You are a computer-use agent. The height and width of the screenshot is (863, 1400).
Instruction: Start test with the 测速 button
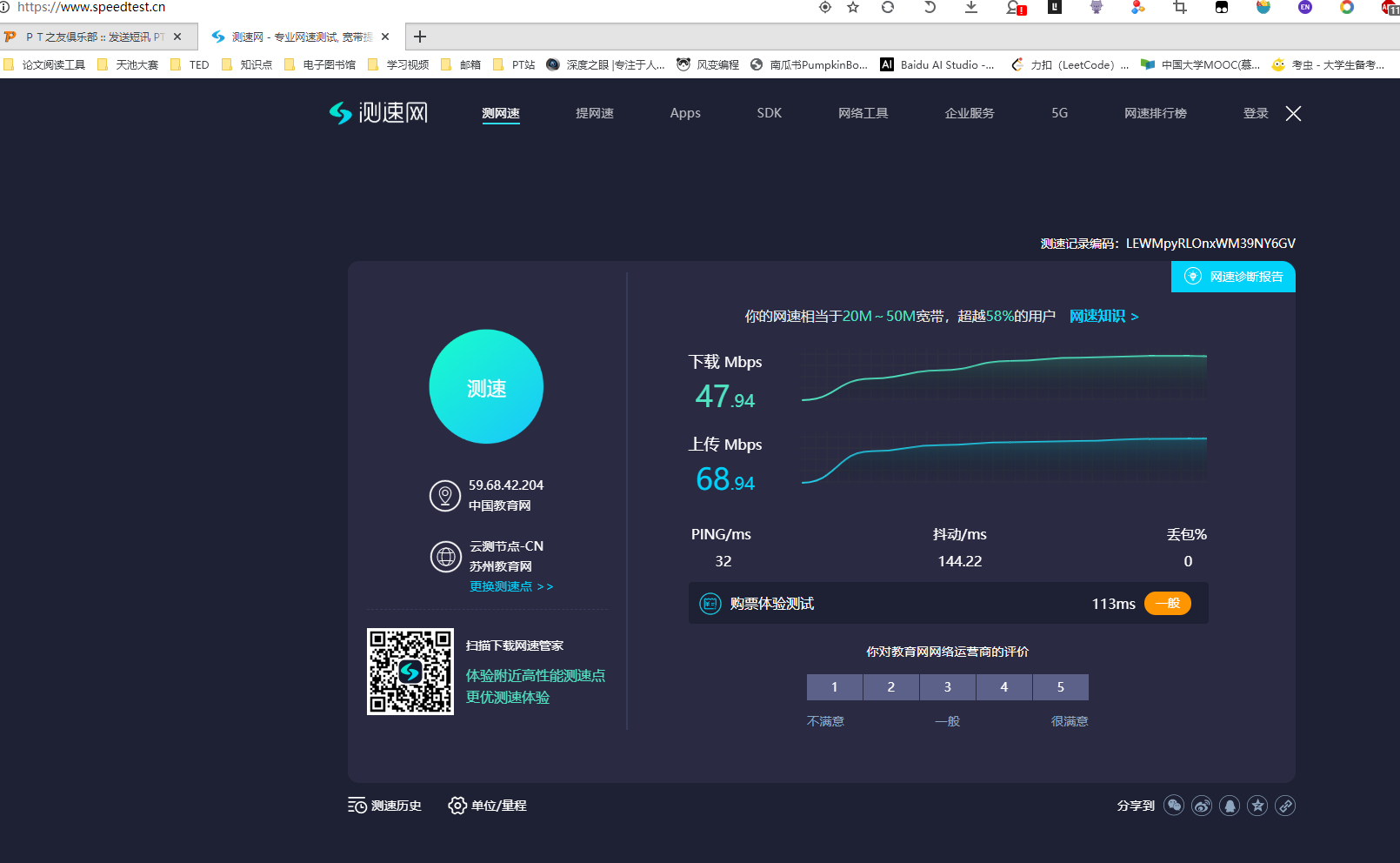click(486, 387)
